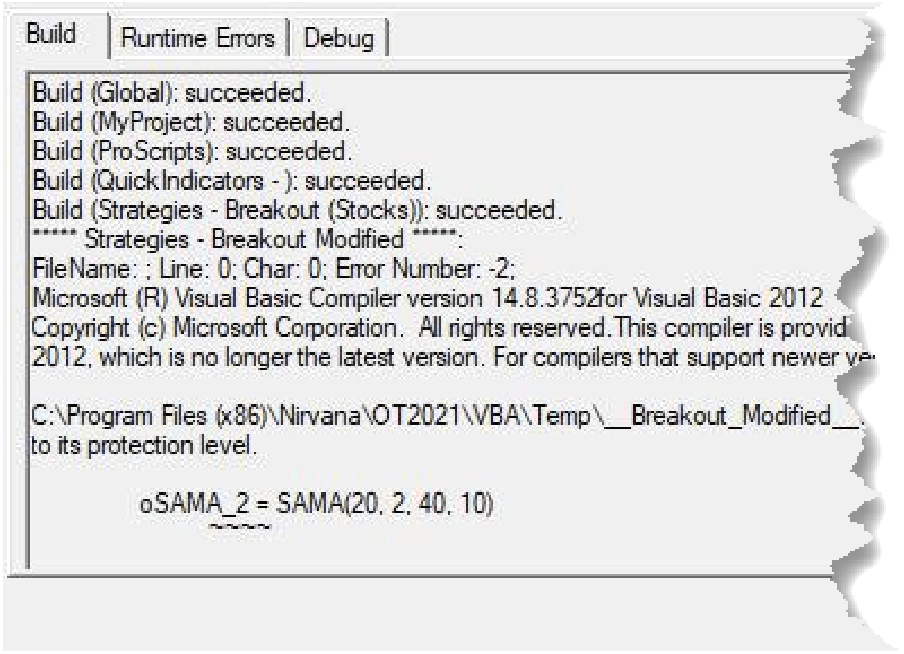Click the Copyright Microsoft Corporation line

pyautogui.click(x=439, y=328)
